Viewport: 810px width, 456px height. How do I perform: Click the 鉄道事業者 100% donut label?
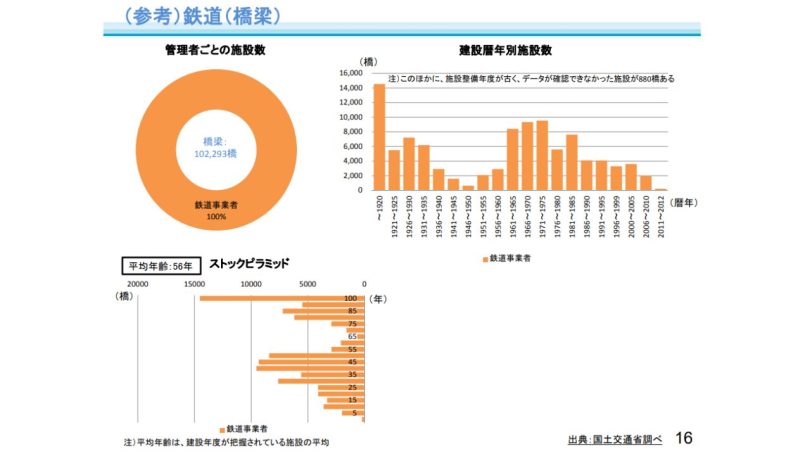coord(216,210)
